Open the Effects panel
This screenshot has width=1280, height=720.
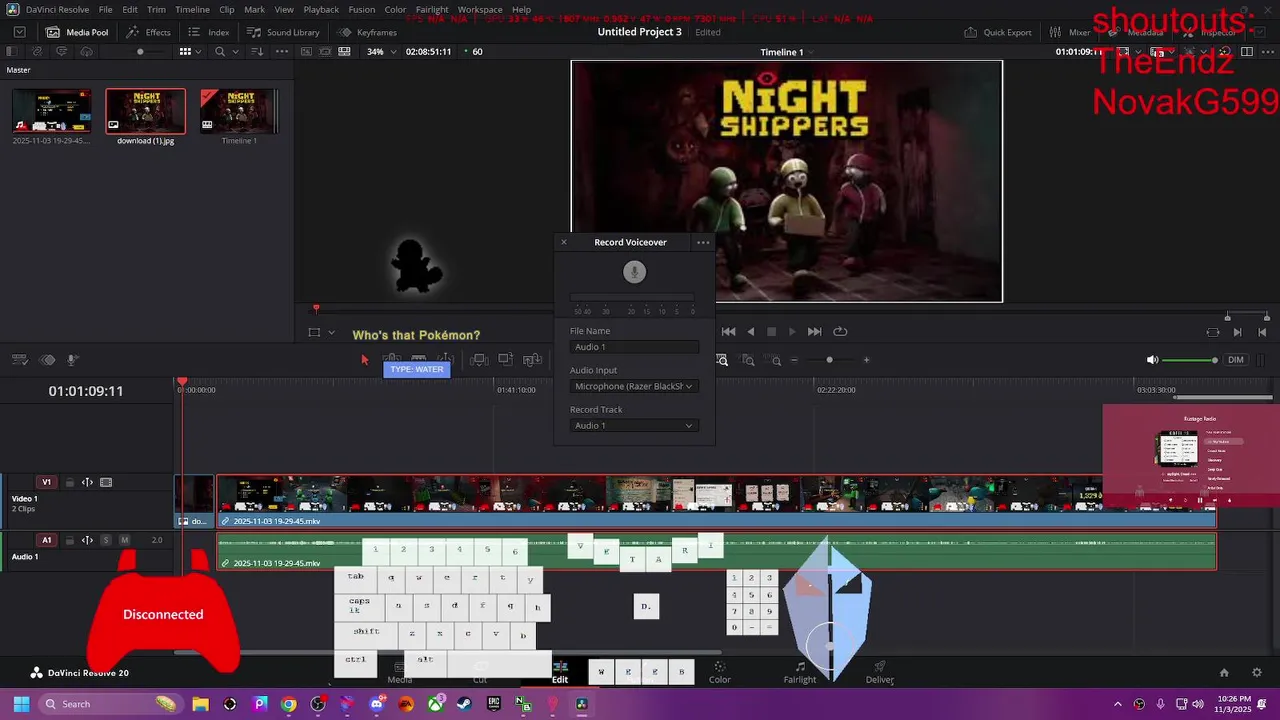pyautogui.click(x=149, y=32)
